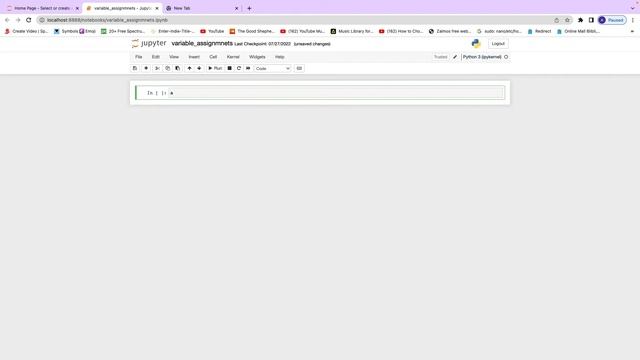
Task: Open the cell type dropdown showing Code
Action: 273,69
